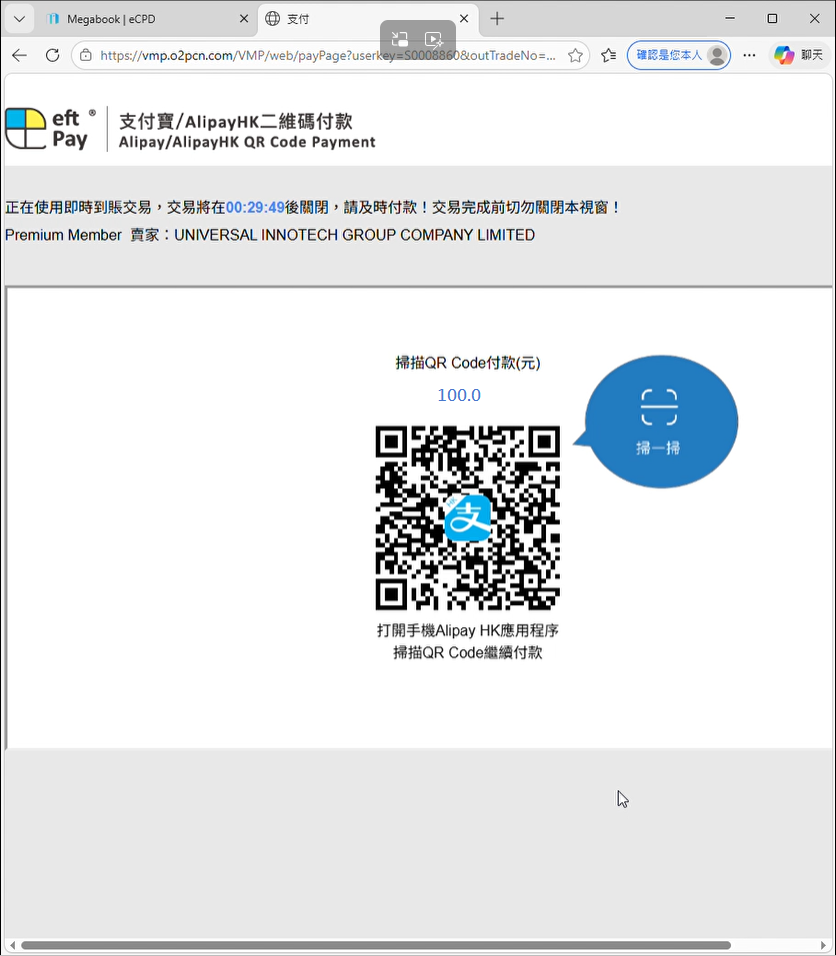Click the countdown timer 00:29:49
Screen dimensions: 836x956
click(x=255, y=207)
